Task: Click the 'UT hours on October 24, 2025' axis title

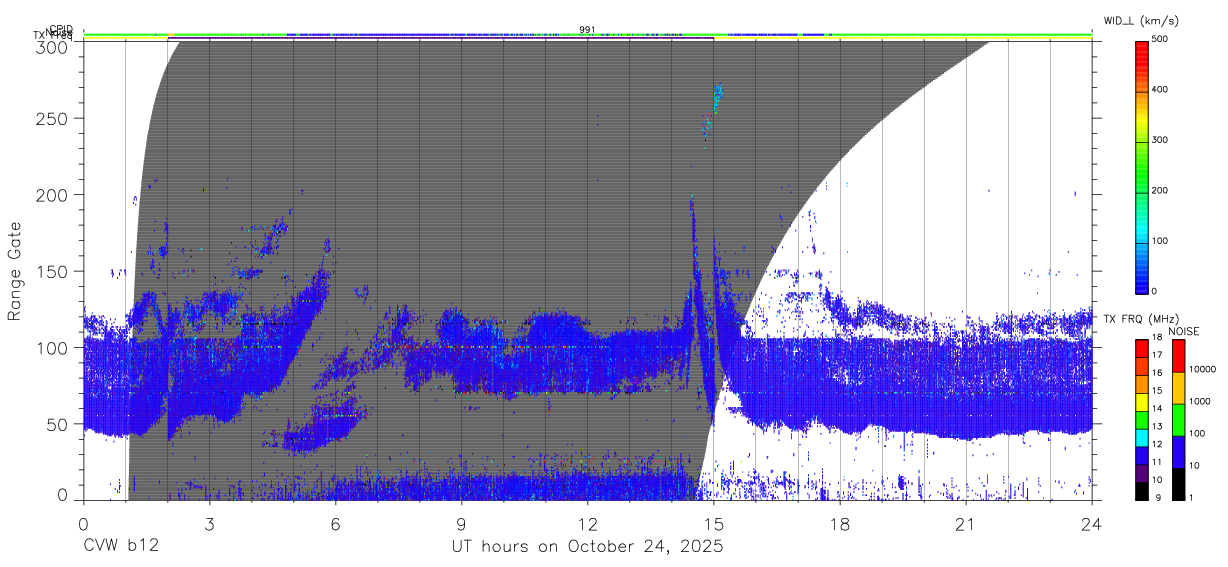Action: click(x=587, y=547)
